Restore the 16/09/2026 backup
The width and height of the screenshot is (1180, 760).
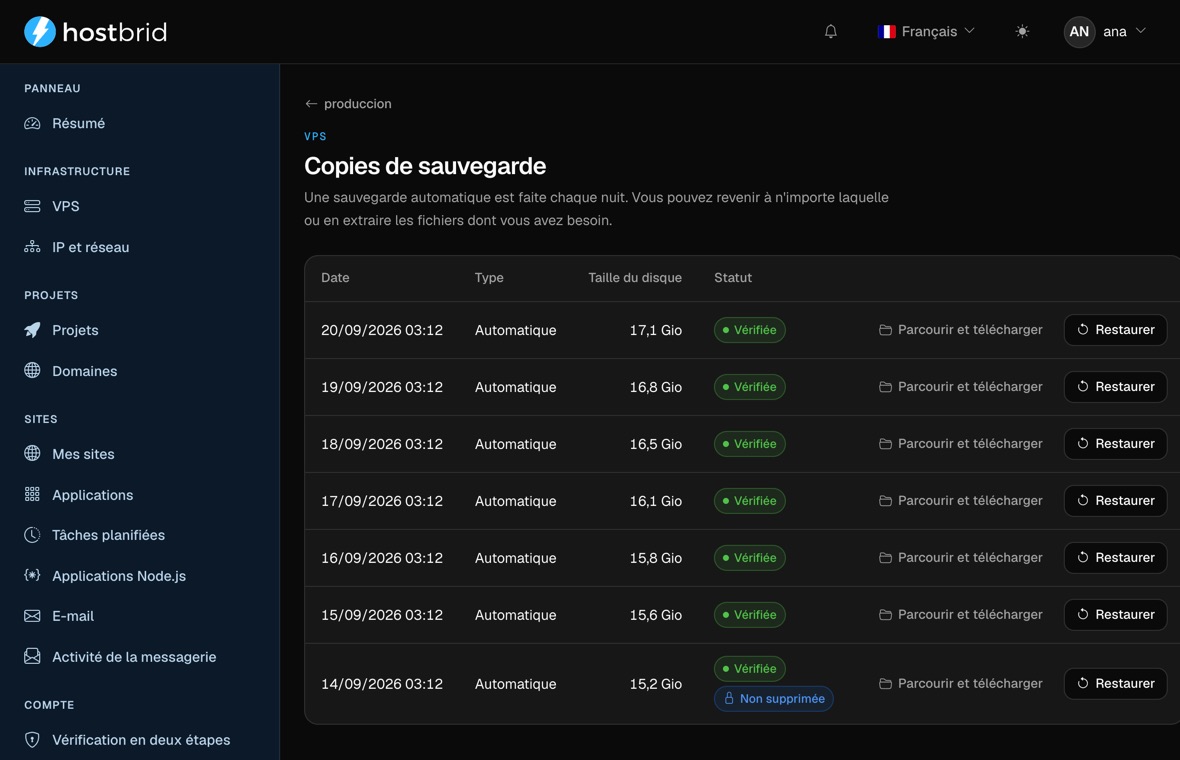[x=1115, y=558]
